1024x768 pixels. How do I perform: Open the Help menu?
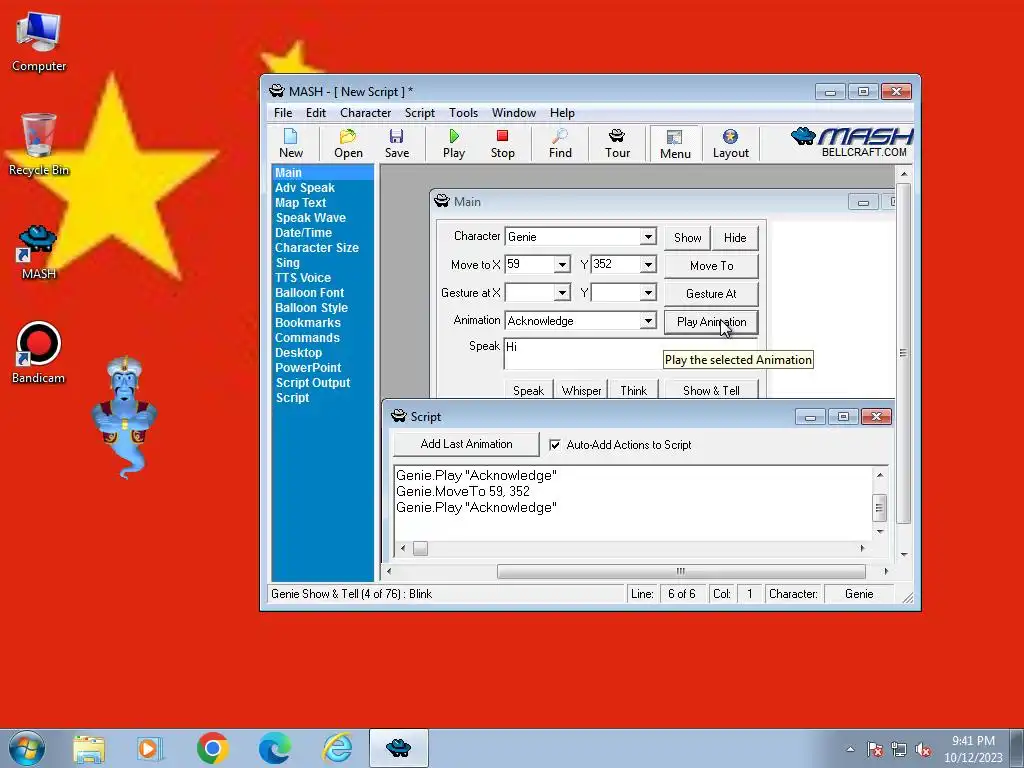click(x=562, y=113)
